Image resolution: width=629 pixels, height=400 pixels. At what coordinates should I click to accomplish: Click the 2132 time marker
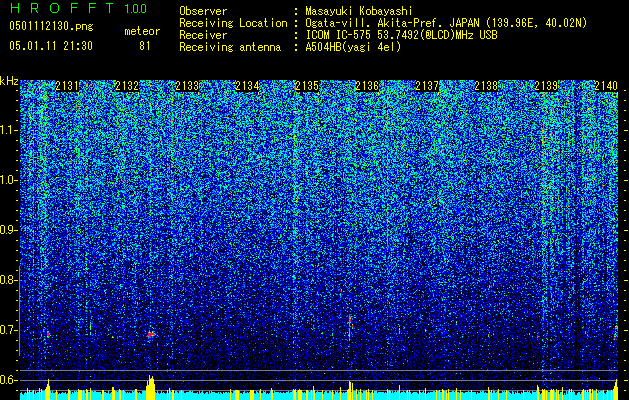[127, 86]
